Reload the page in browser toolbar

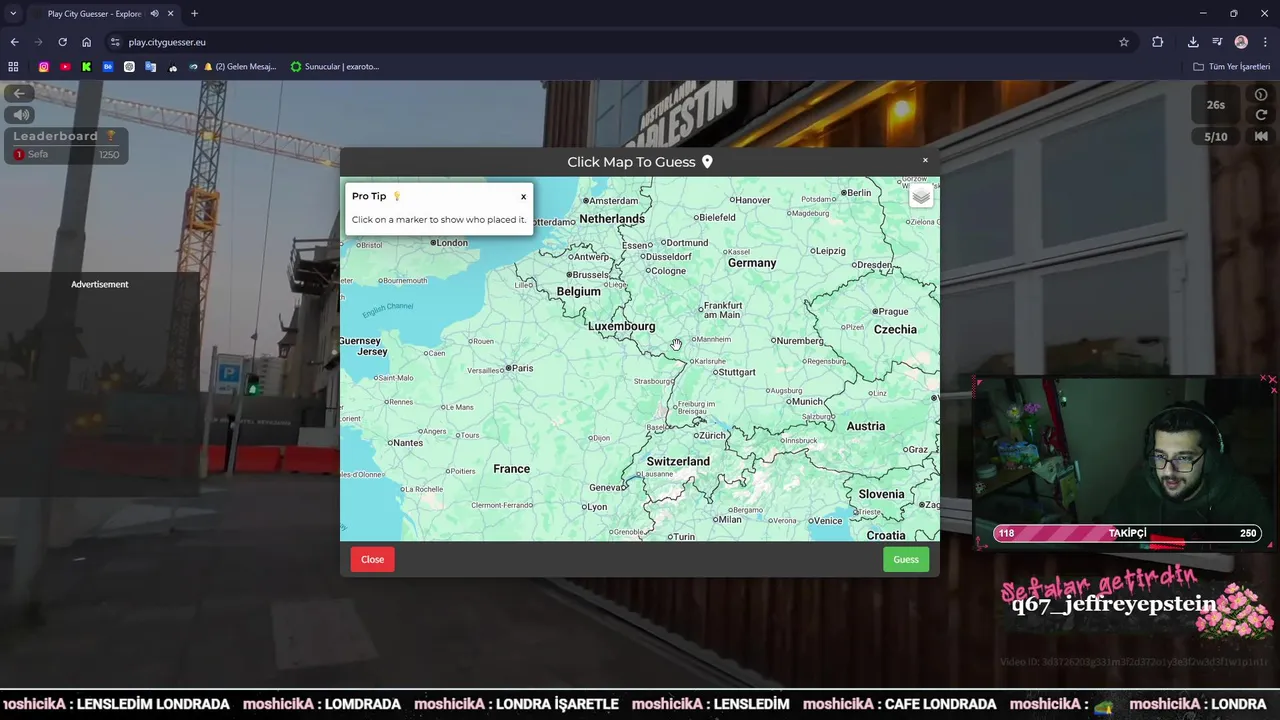tap(62, 42)
